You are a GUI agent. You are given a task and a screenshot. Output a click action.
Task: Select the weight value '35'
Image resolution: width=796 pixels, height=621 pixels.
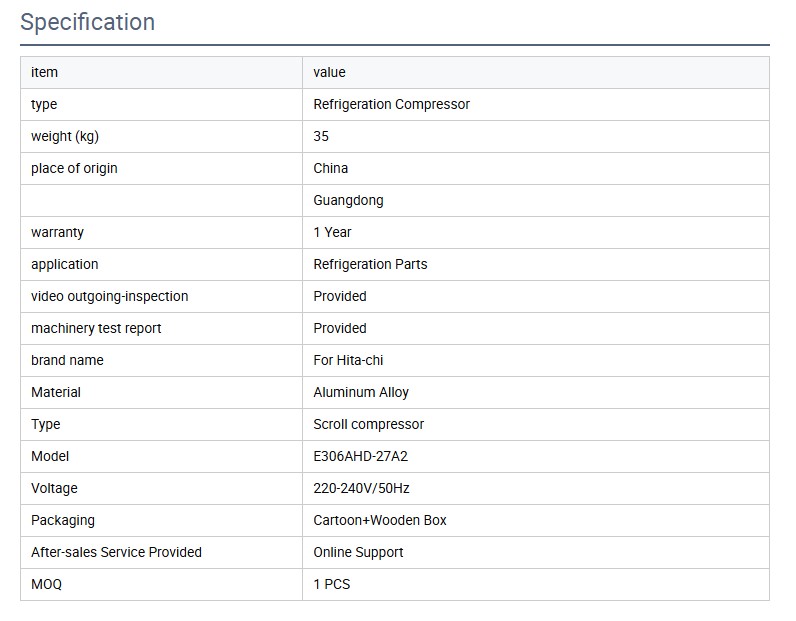click(x=321, y=136)
